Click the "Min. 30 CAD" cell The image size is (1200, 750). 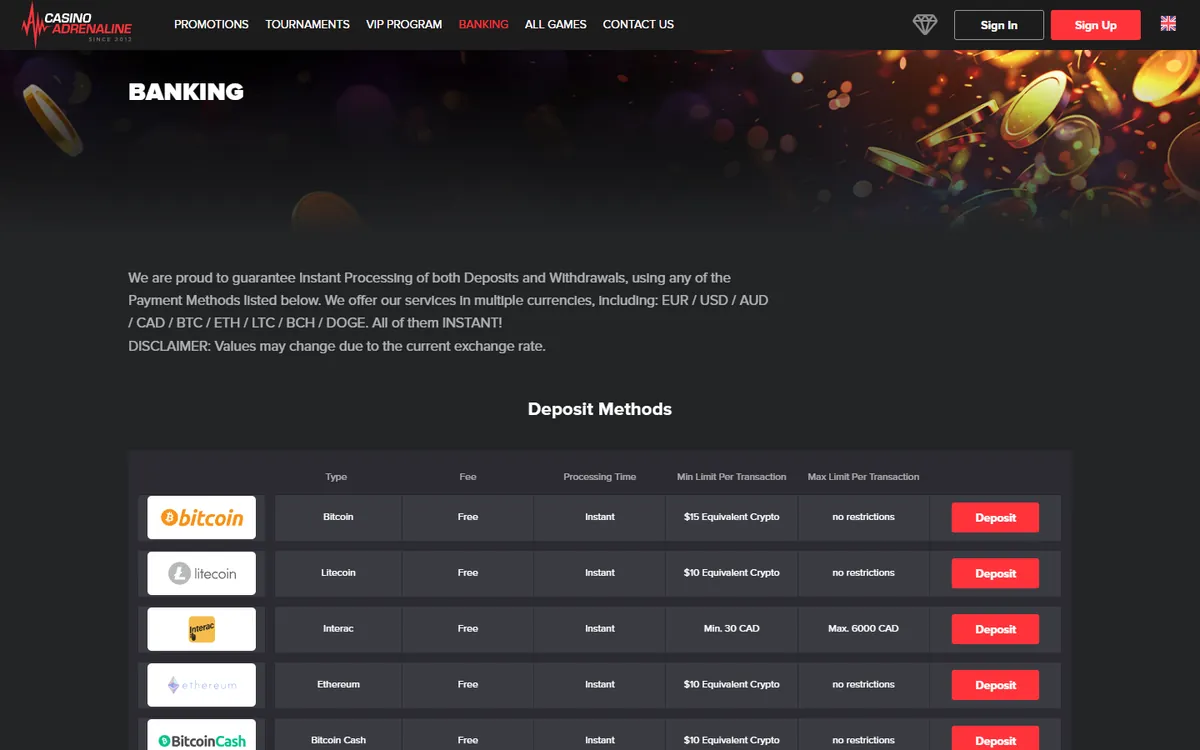pyautogui.click(x=732, y=629)
